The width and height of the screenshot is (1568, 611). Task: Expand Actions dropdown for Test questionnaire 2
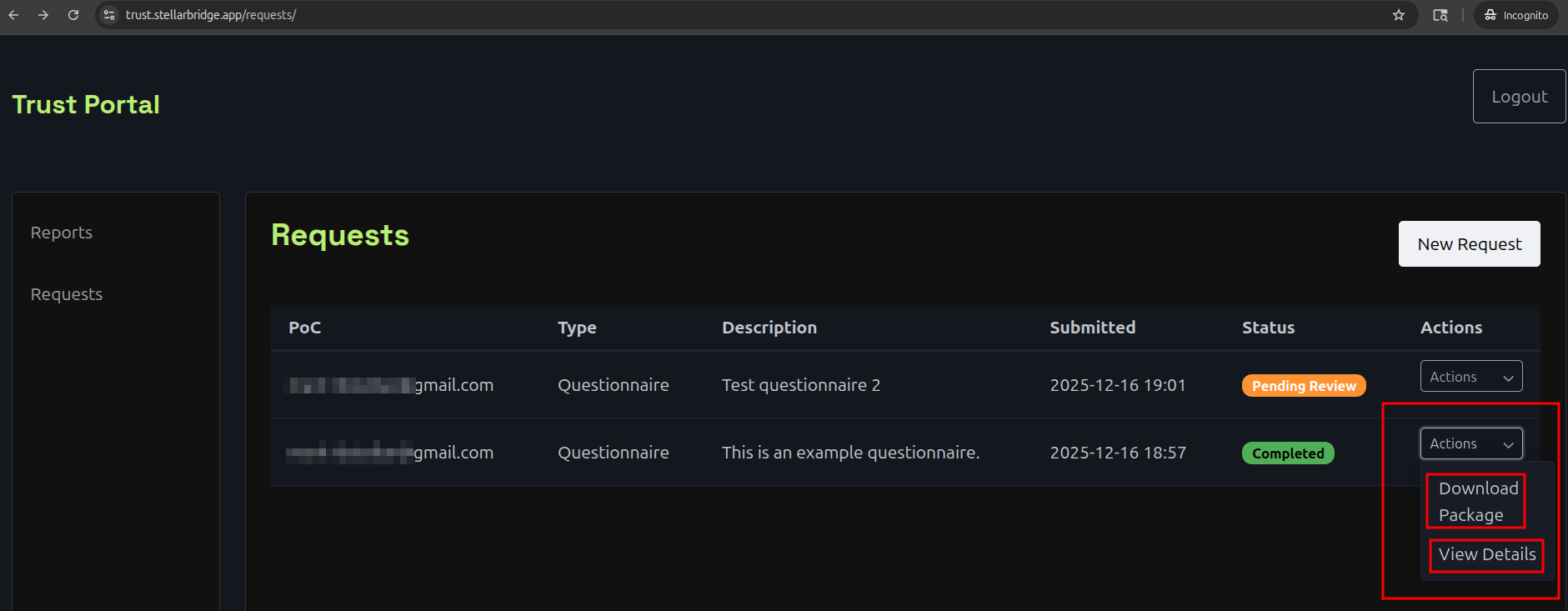1471,377
